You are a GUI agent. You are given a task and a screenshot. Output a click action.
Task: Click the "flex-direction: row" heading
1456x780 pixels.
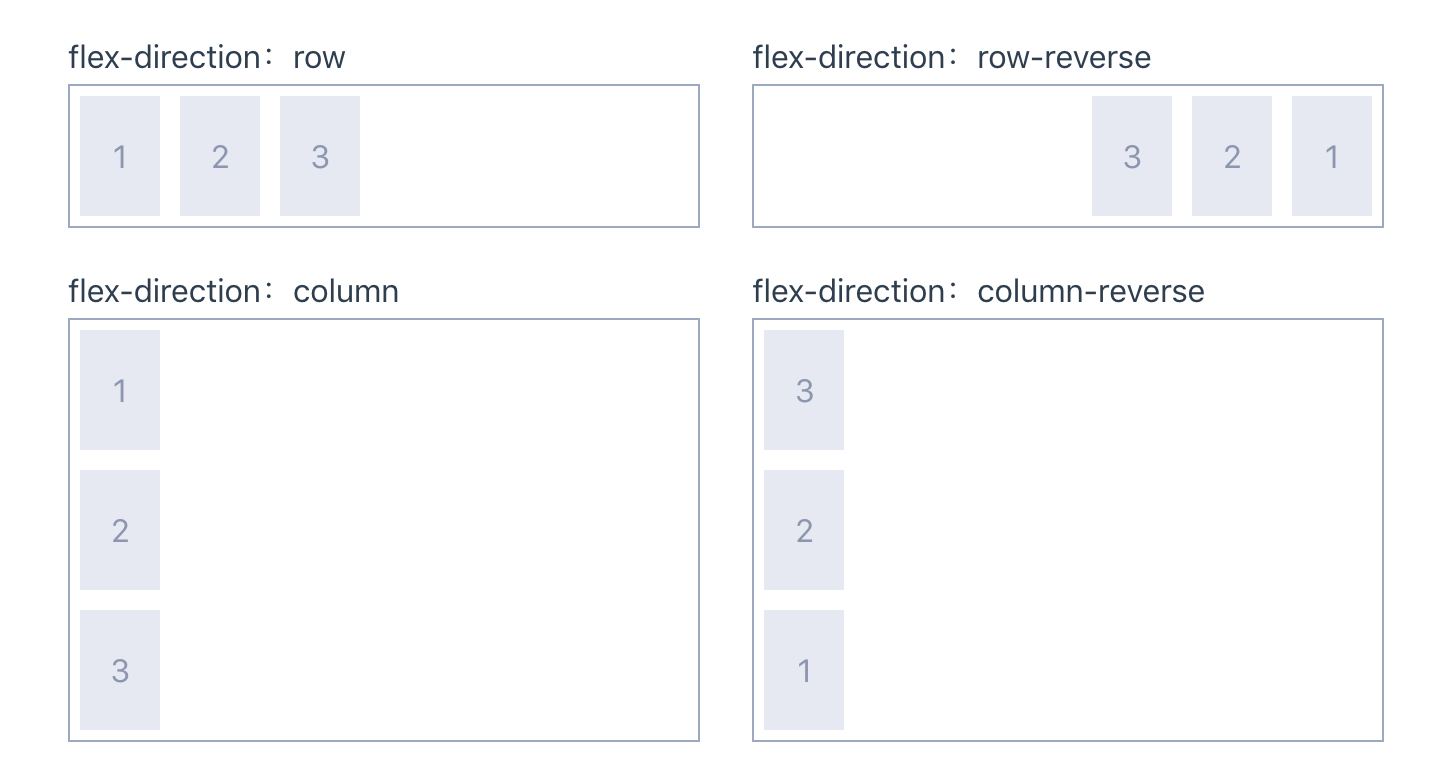207,57
